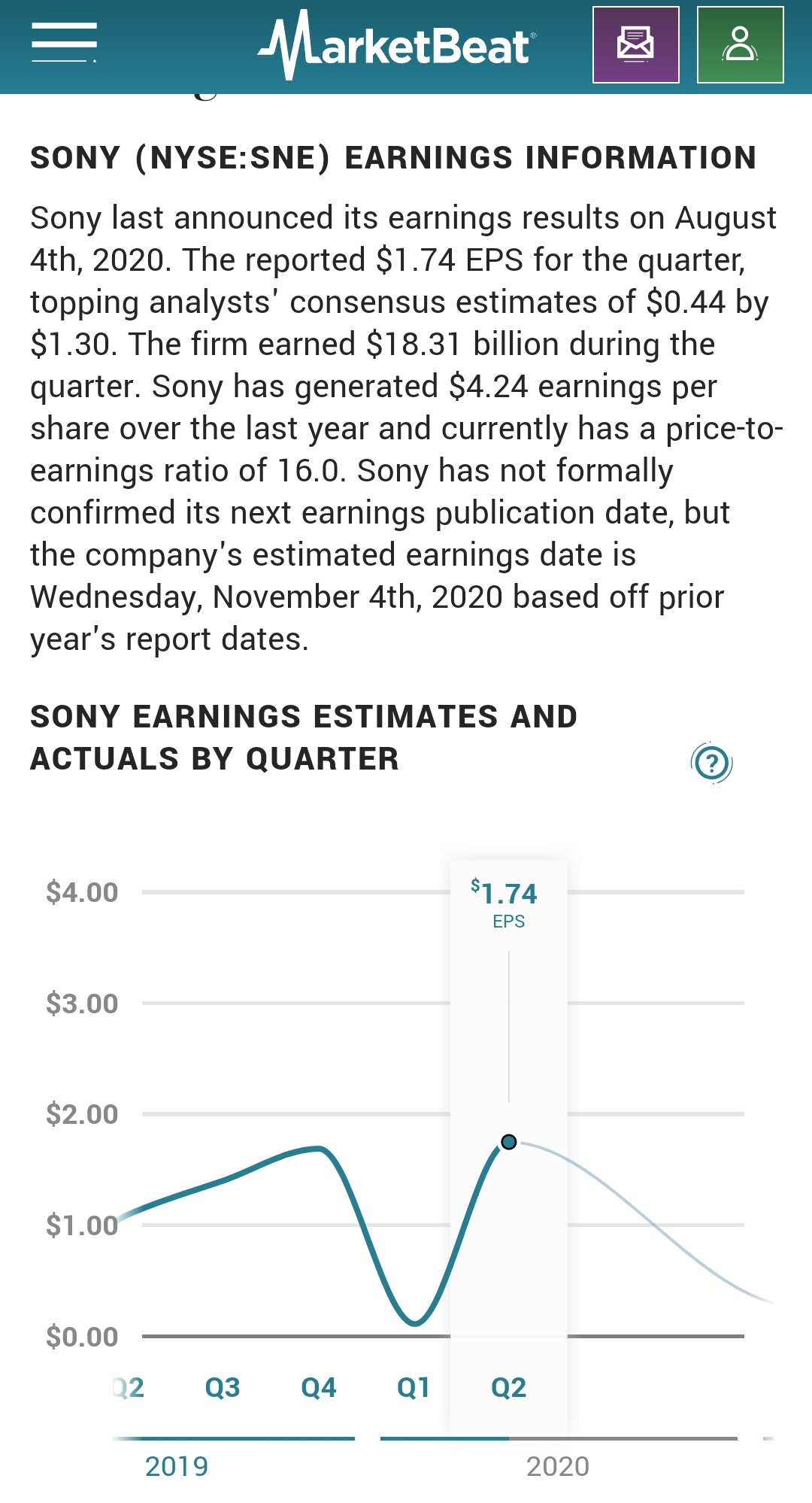The image size is (812, 1503).
Task: Click the $1.74 EPS tooltip value
Action: pyautogui.click(x=505, y=894)
